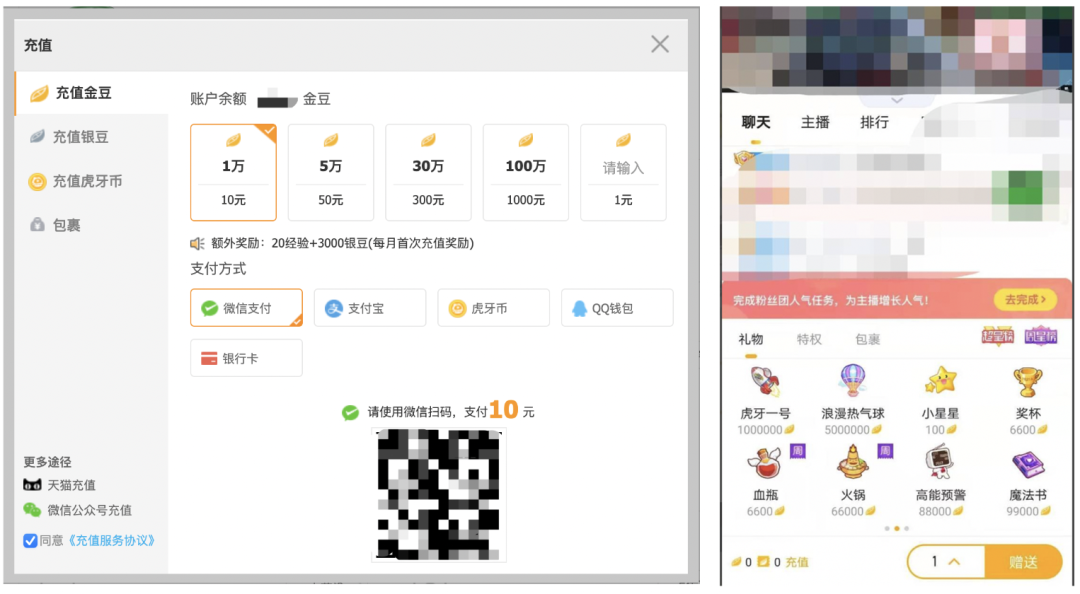Choose QQ钱包 as payment method
Screen dimensions: 1080x594
[617, 308]
